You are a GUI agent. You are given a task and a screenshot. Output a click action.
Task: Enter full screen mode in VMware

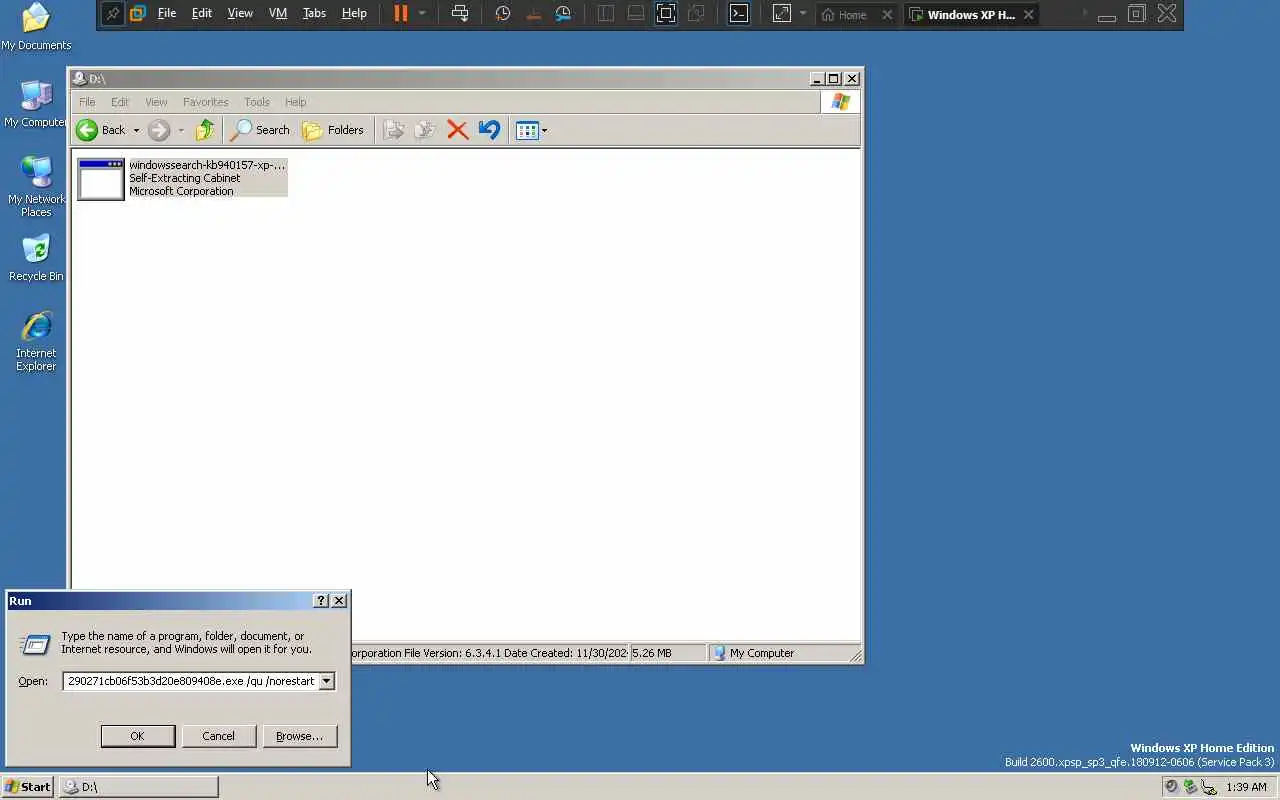[x=666, y=14]
